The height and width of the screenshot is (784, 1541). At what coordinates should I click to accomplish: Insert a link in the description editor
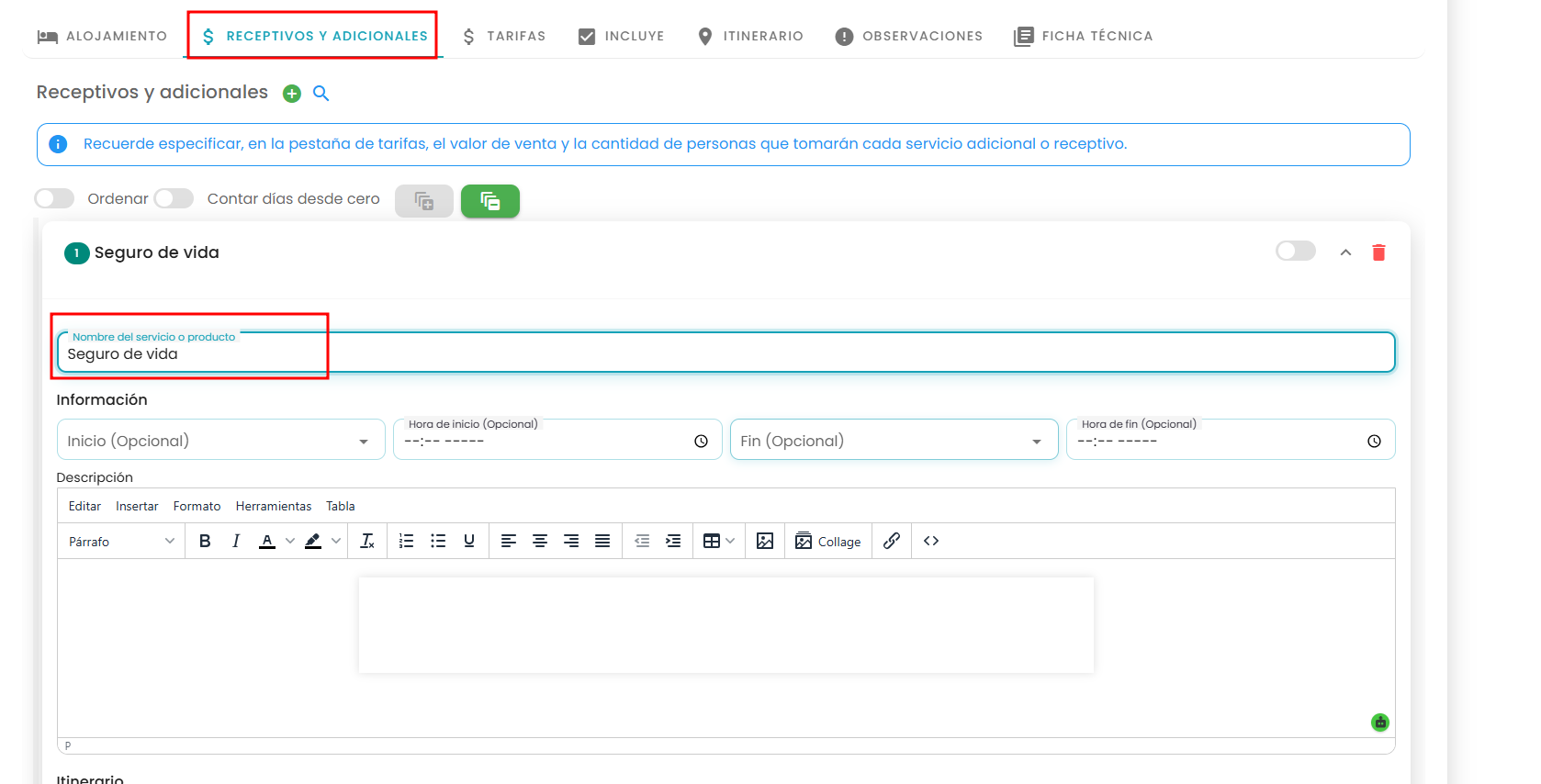click(x=891, y=541)
